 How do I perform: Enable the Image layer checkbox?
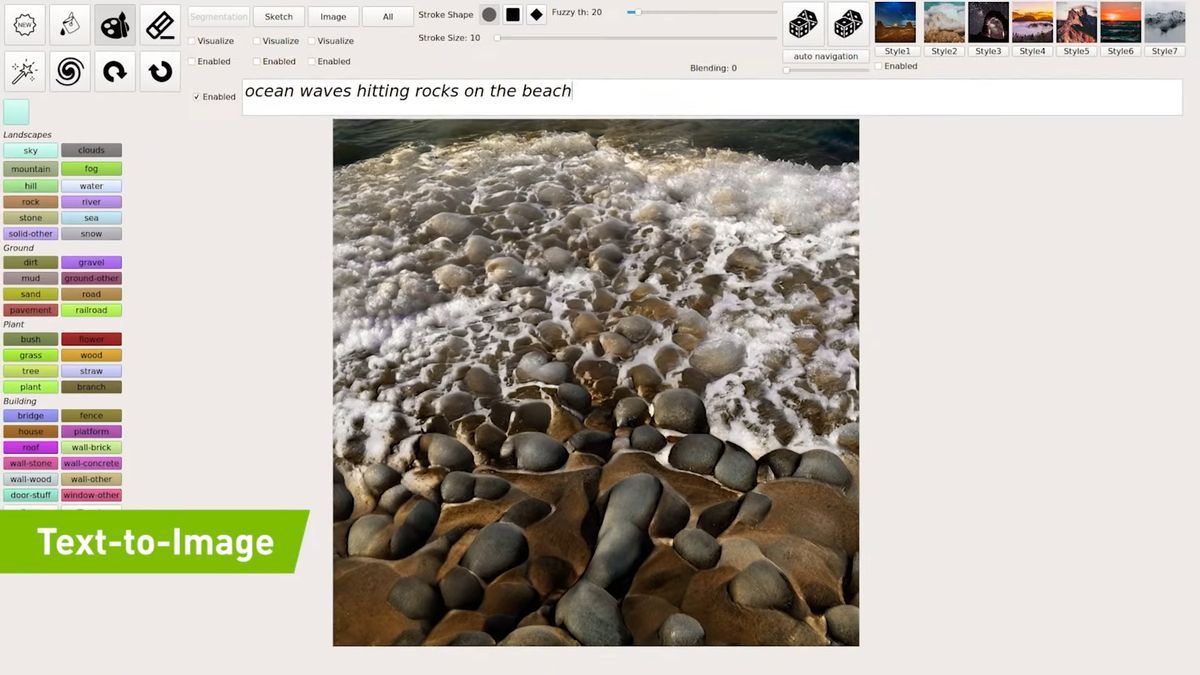(311, 61)
